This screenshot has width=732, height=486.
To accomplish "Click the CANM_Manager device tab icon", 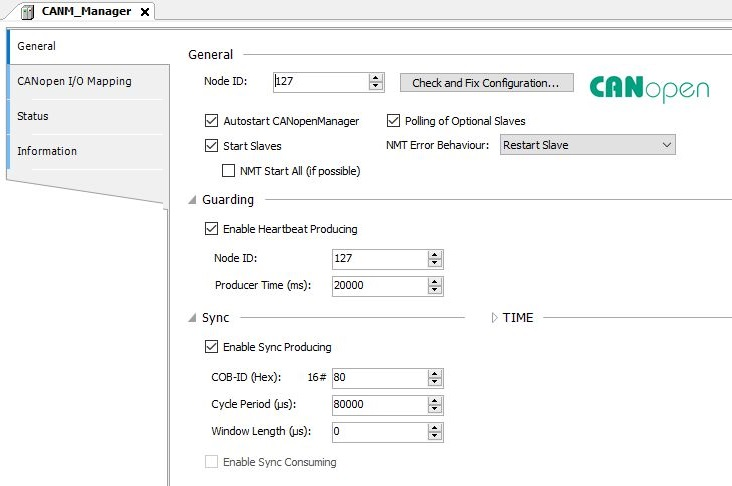I will click(28, 12).
